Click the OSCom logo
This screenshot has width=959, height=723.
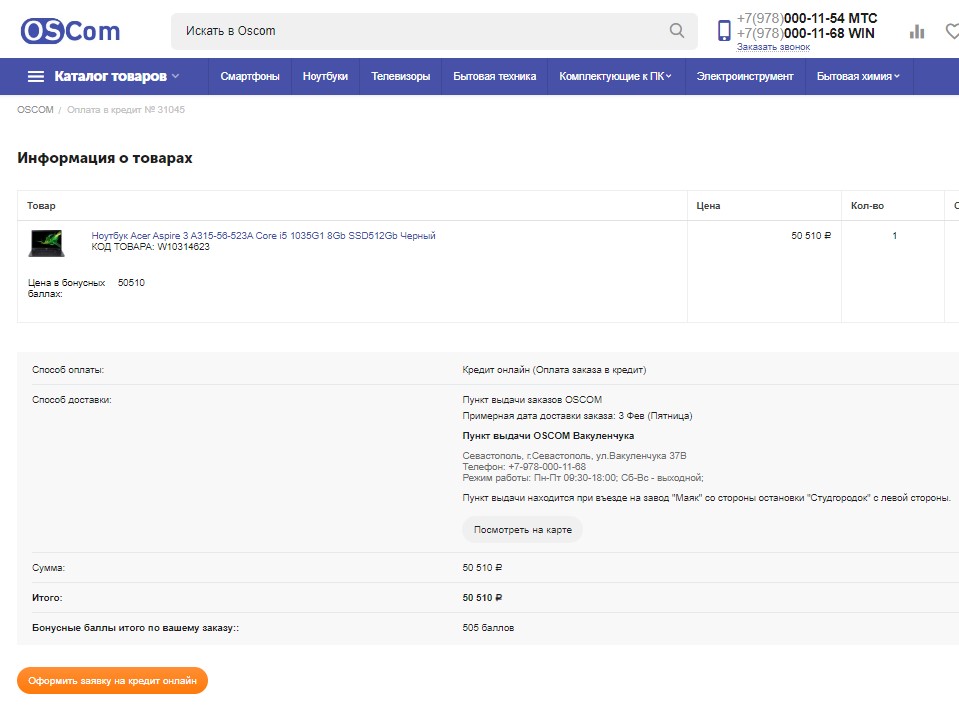(x=70, y=31)
